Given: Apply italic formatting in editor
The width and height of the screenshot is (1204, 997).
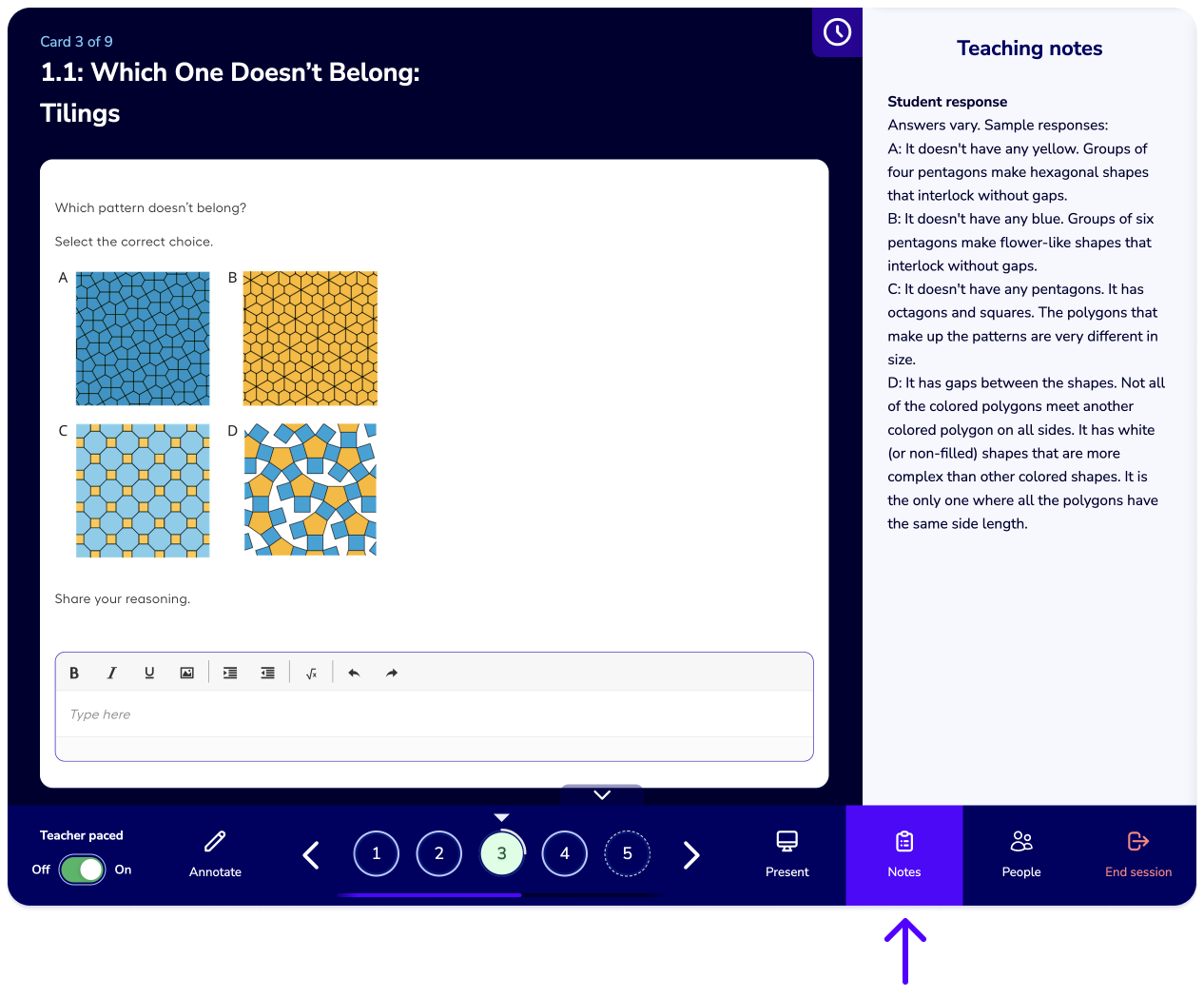Looking at the screenshot, I should 111,673.
